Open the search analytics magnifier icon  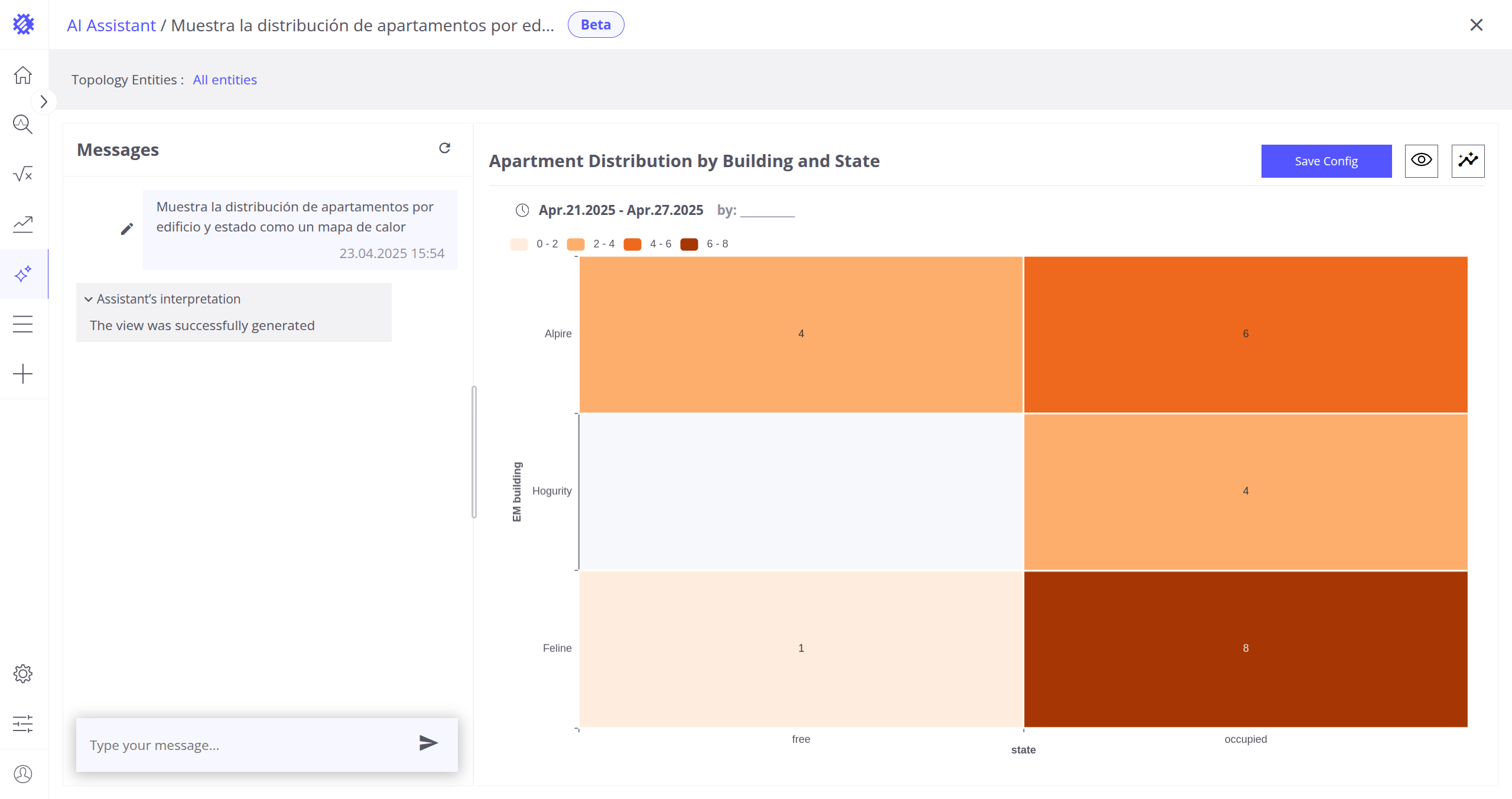pos(23,125)
